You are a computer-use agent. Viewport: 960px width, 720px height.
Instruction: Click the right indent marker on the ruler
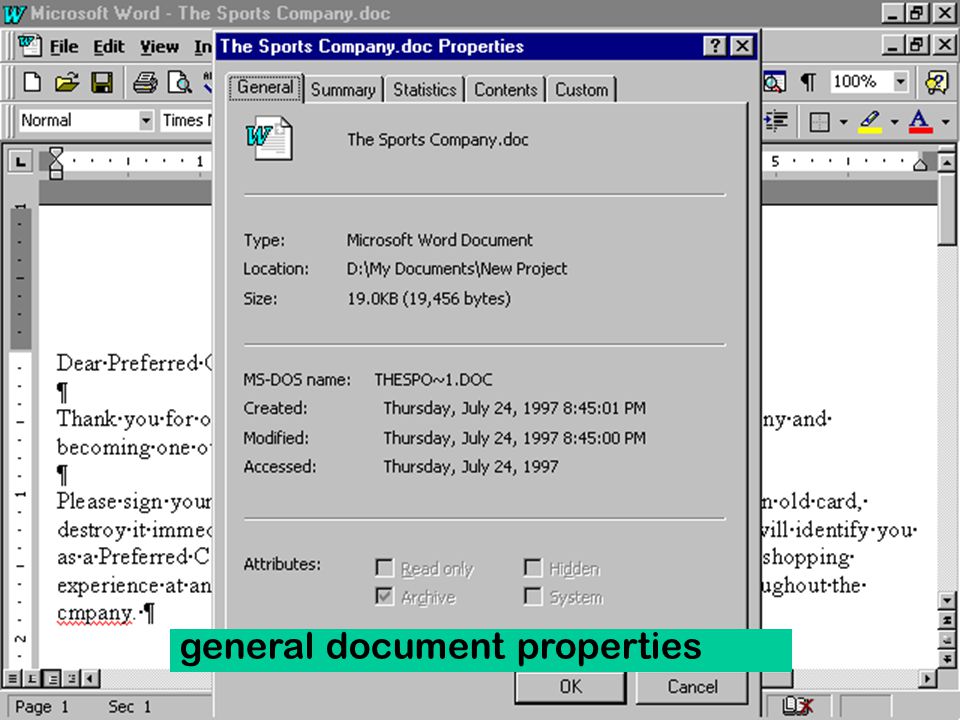920,164
